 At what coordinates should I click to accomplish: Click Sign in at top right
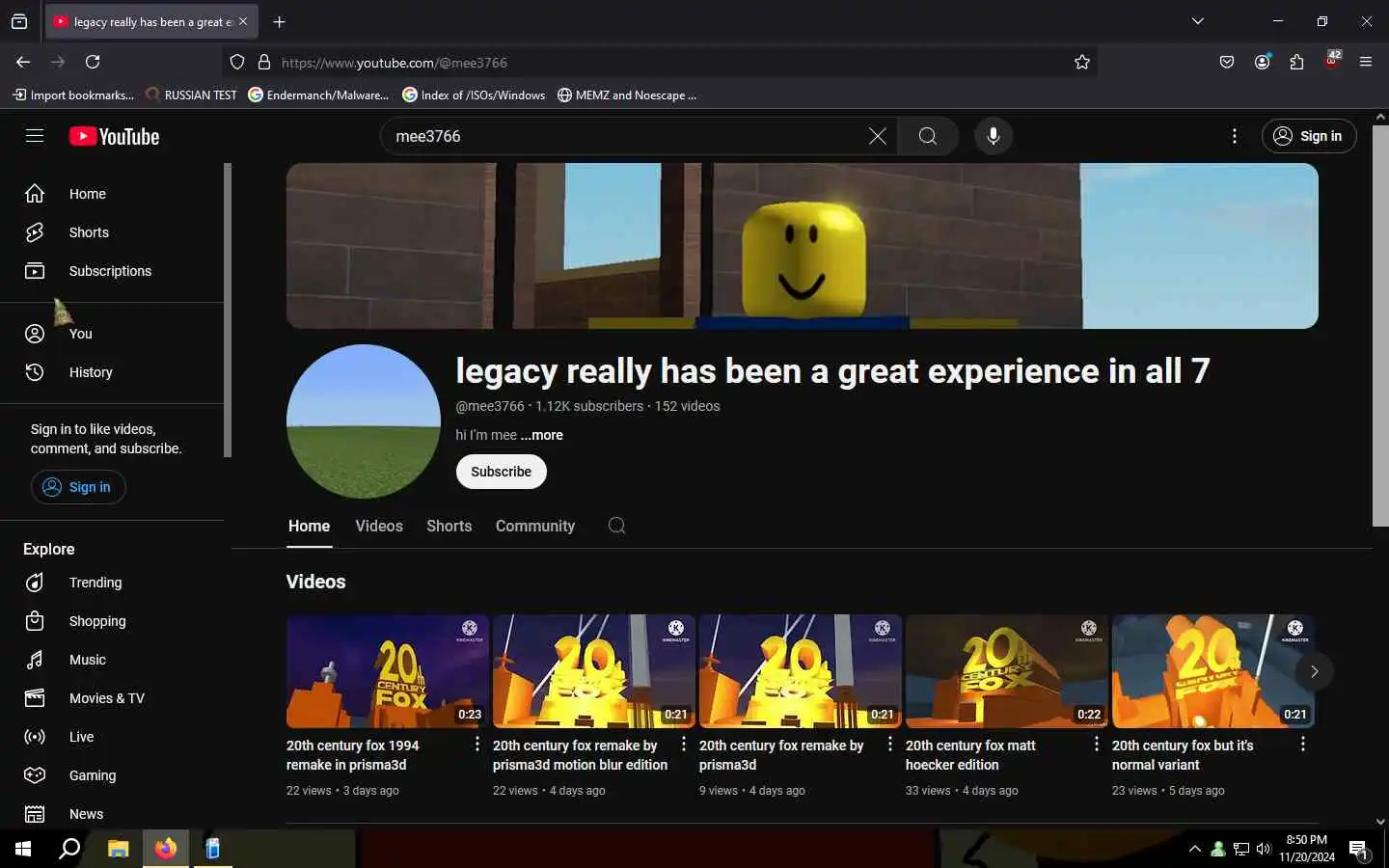1308,136
